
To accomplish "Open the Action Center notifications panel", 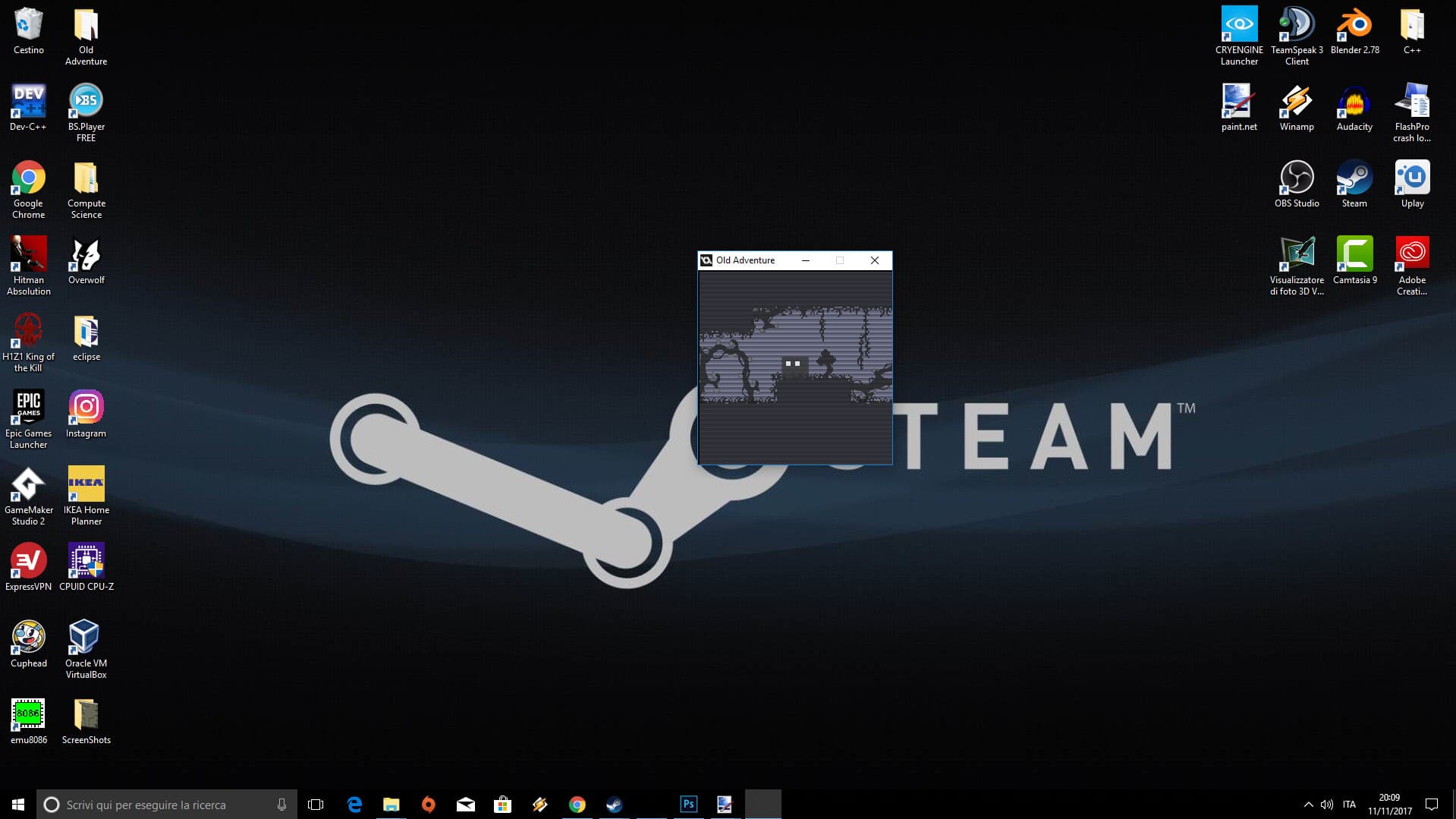I will click(1432, 804).
